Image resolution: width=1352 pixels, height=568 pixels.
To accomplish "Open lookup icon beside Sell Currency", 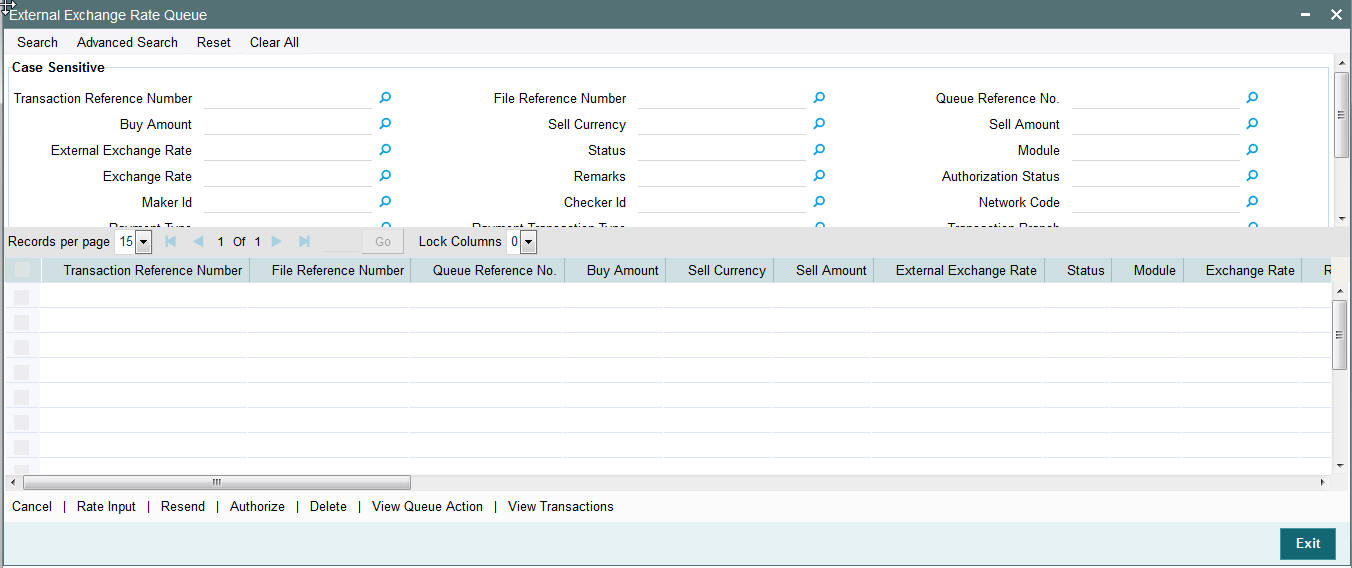I will click(819, 124).
